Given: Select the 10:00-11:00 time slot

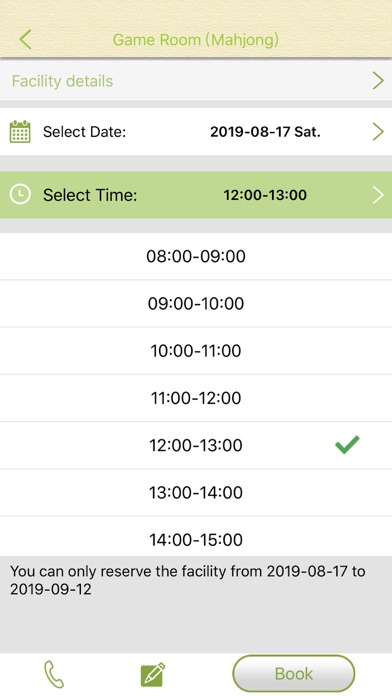Looking at the screenshot, I should pyautogui.click(x=196, y=351).
